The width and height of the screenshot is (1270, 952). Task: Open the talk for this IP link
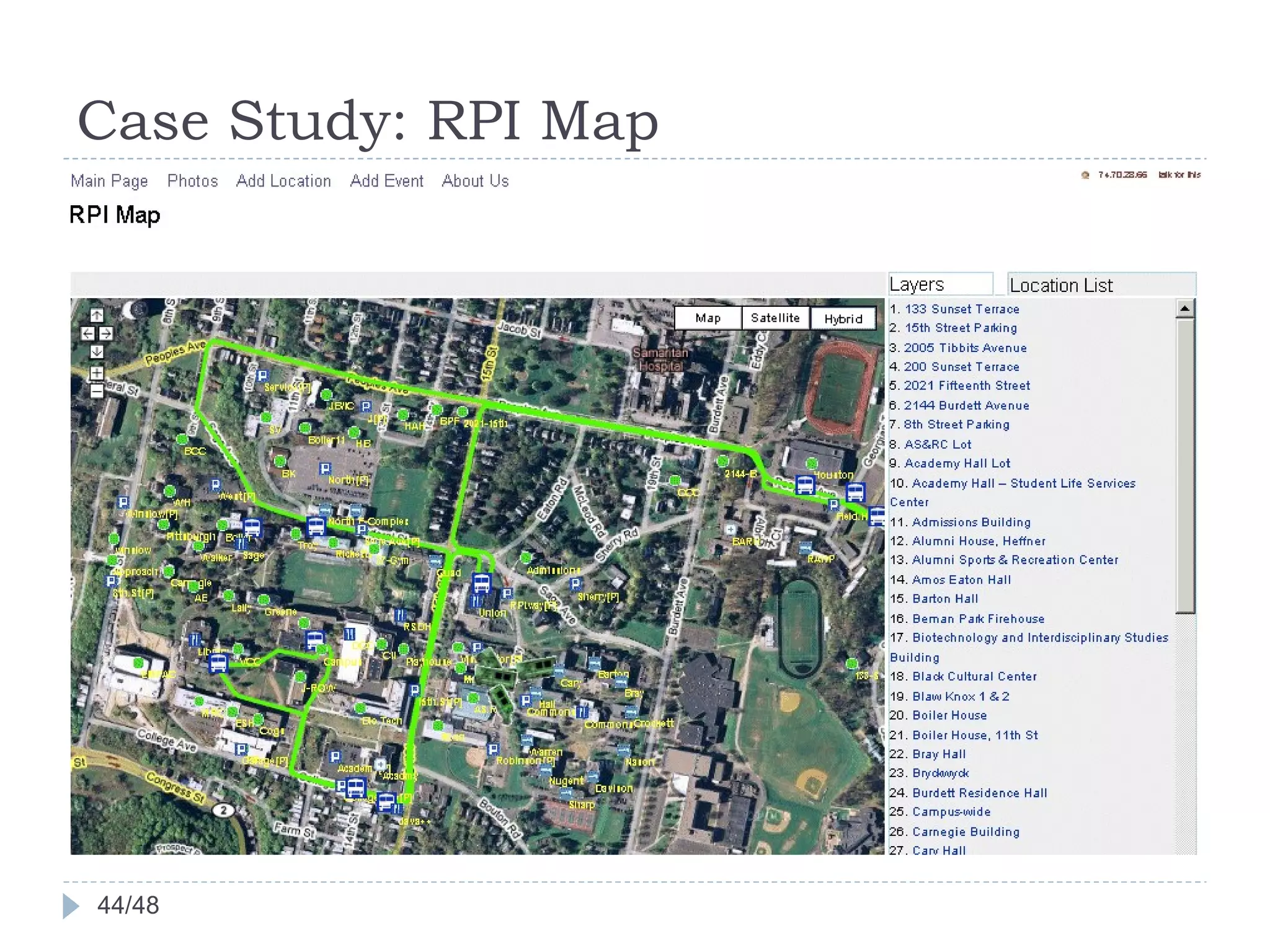tap(1179, 175)
